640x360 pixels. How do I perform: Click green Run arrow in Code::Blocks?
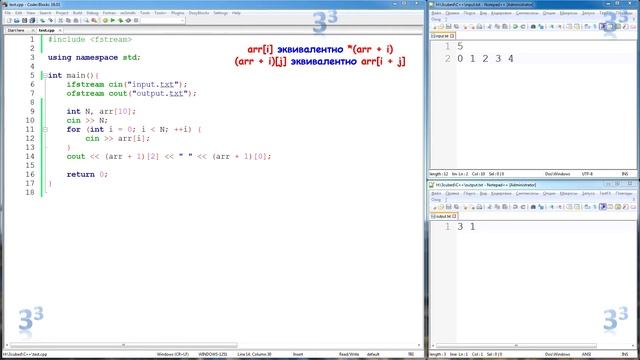click(113, 20)
